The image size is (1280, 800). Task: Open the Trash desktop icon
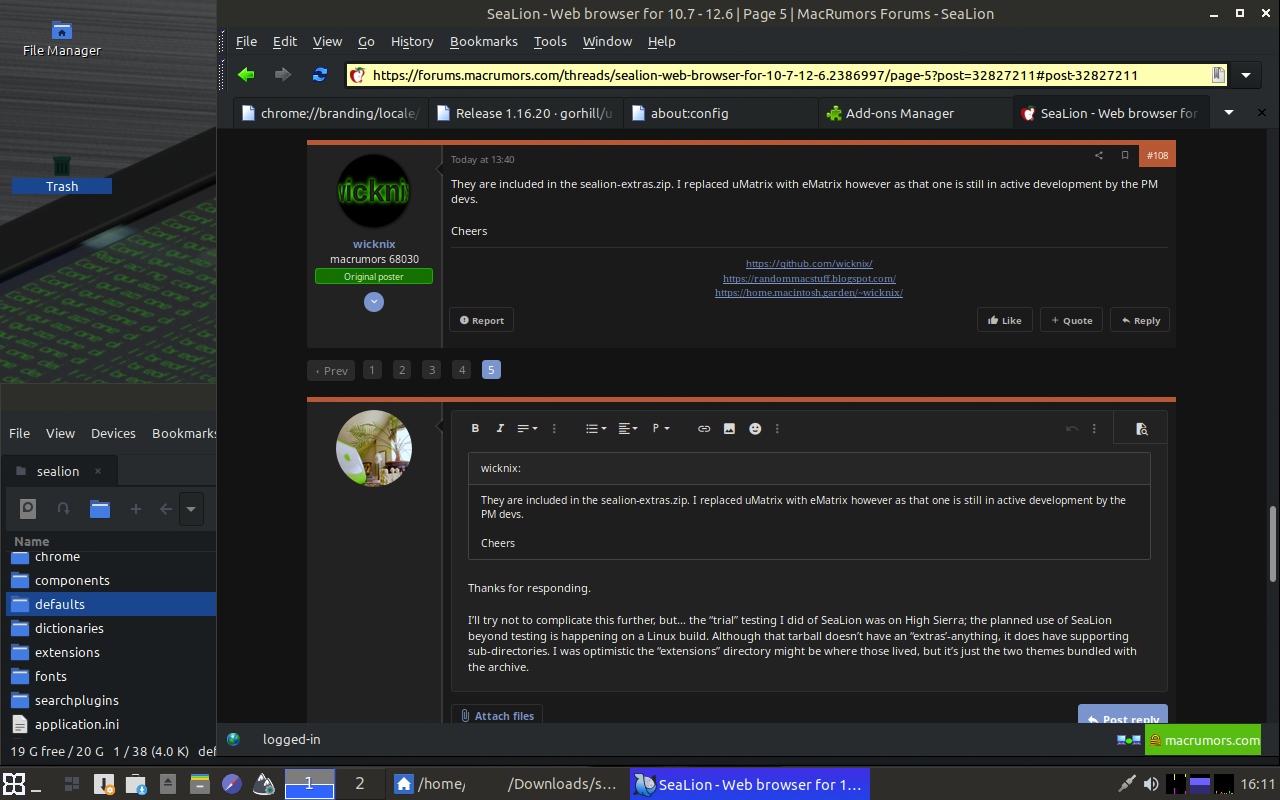tap(62, 174)
